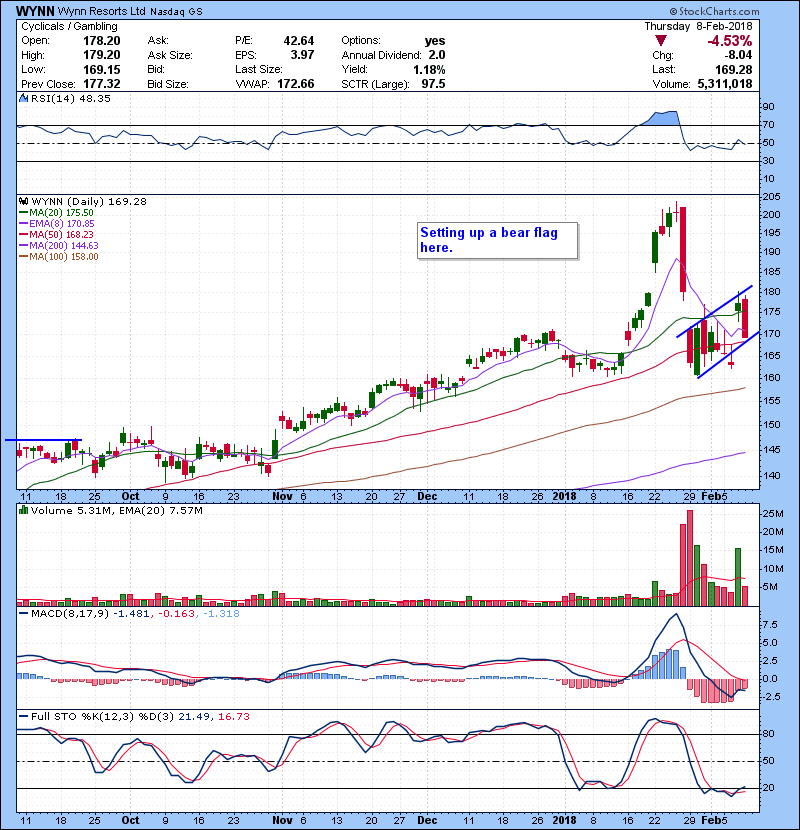Click the Annual Dividend value 2.0
The image size is (800, 830).
click(437, 55)
